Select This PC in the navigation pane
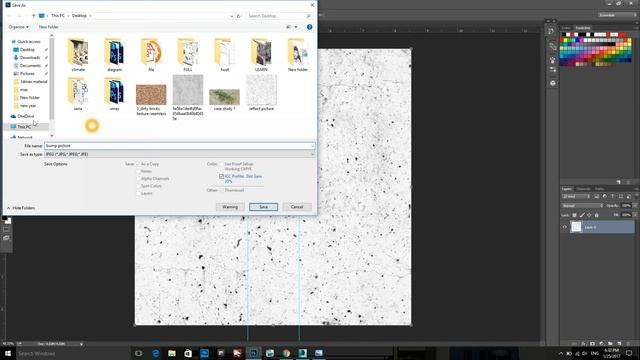 pos(24,127)
